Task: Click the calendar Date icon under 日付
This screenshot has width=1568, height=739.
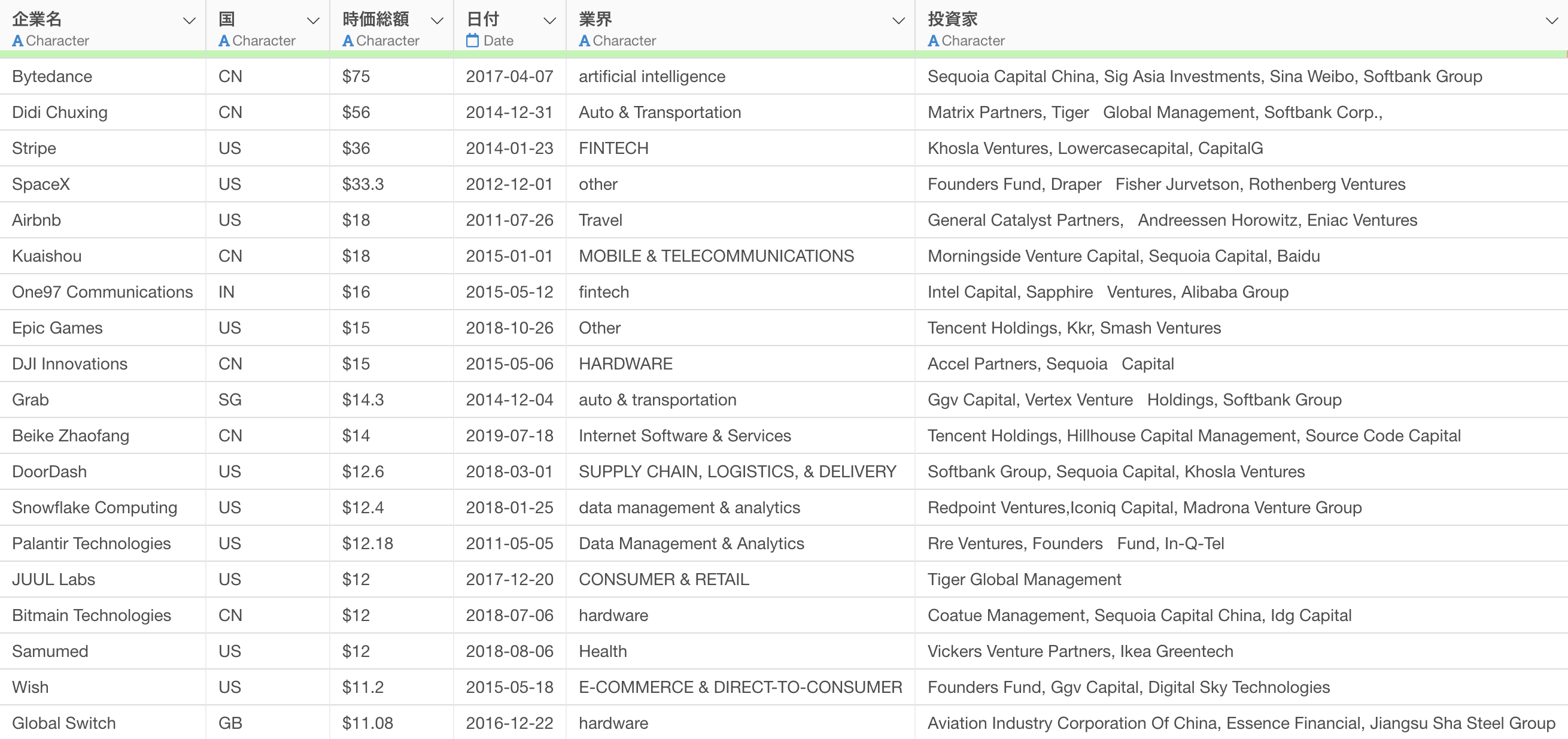Action: tap(472, 41)
